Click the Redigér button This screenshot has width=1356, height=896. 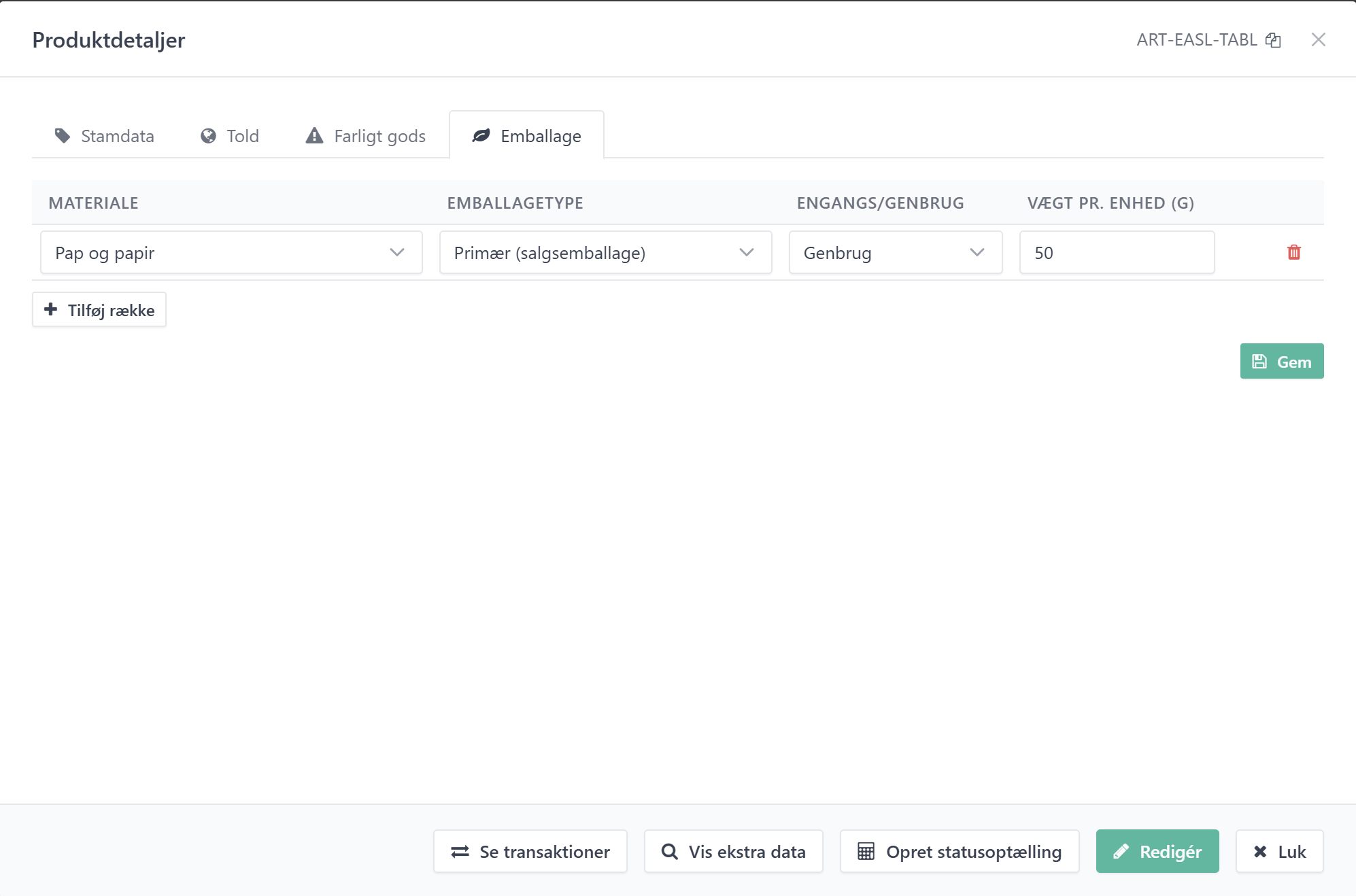[x=1157, y=852]
